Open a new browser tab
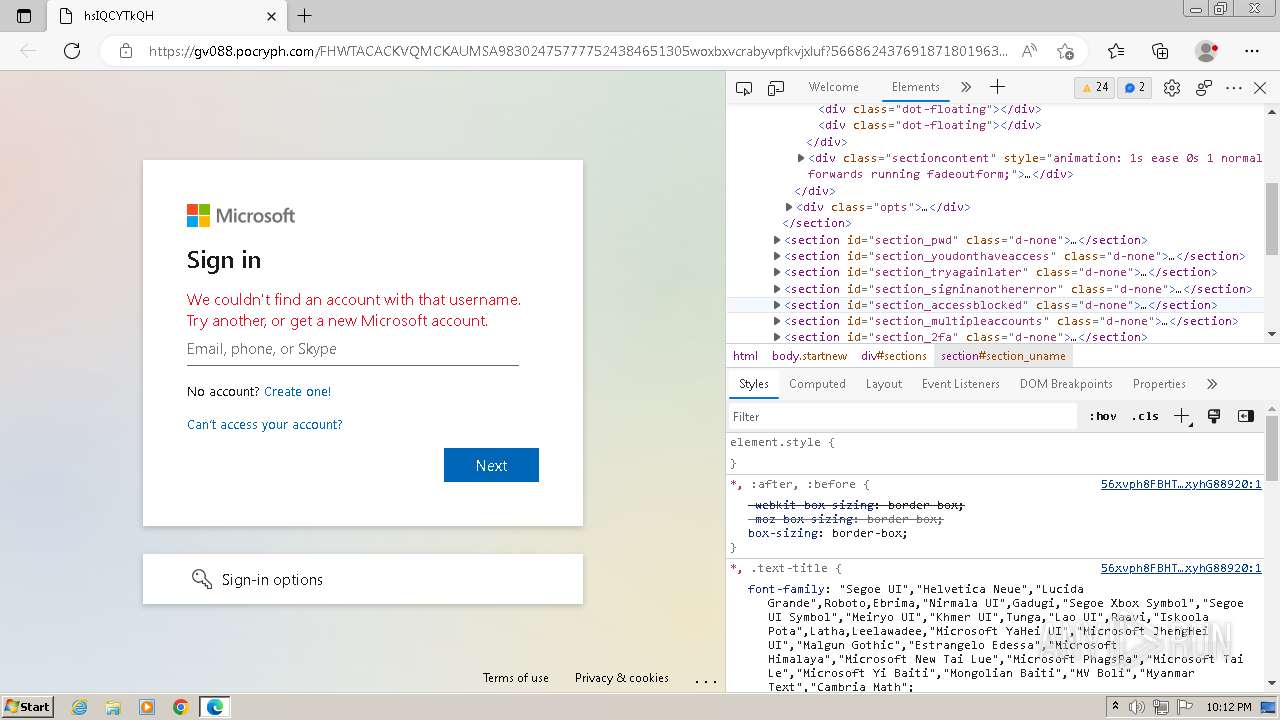This screenshot has height=720, width=1280. [305, 16]
